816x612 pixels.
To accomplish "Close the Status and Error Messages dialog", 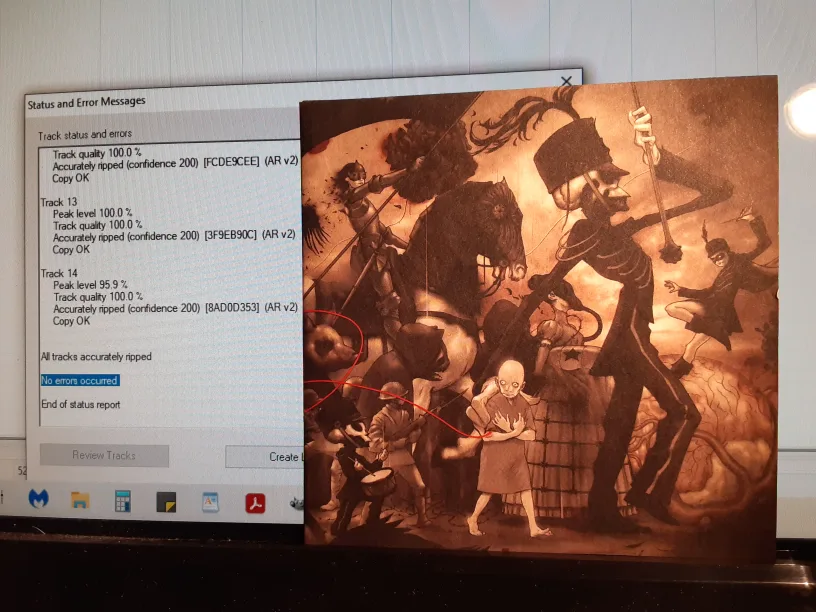I will (566, 80).
